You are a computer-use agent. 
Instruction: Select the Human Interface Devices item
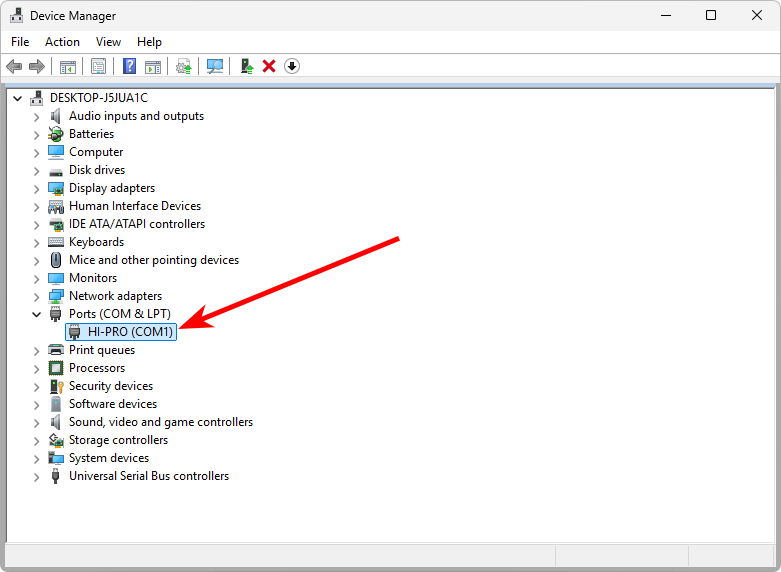(x=134, y=206)
